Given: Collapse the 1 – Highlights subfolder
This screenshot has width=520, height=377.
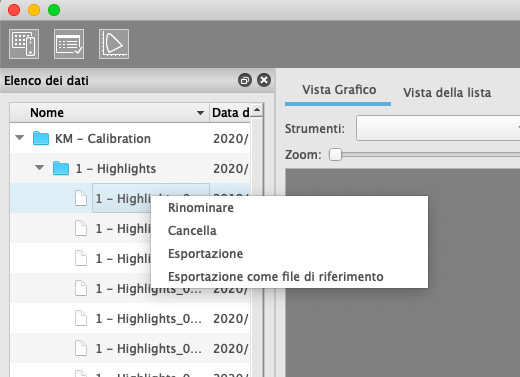Looking at the screenshot, I should tap(40, 168).
